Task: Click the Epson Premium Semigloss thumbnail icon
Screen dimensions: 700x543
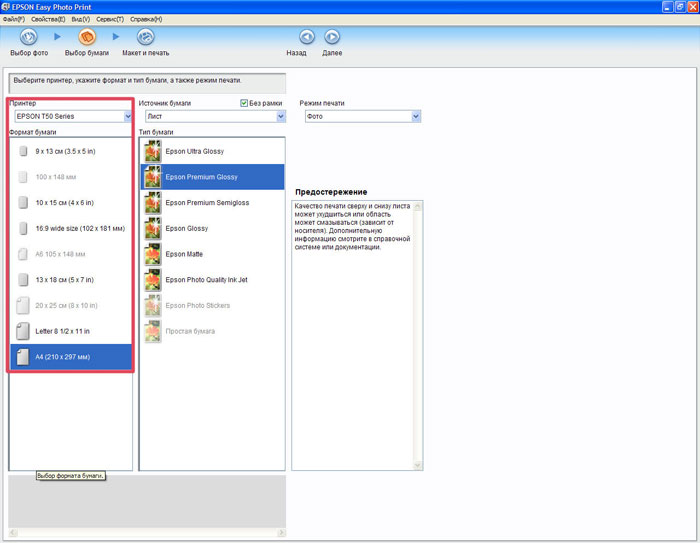Action: 153,203
